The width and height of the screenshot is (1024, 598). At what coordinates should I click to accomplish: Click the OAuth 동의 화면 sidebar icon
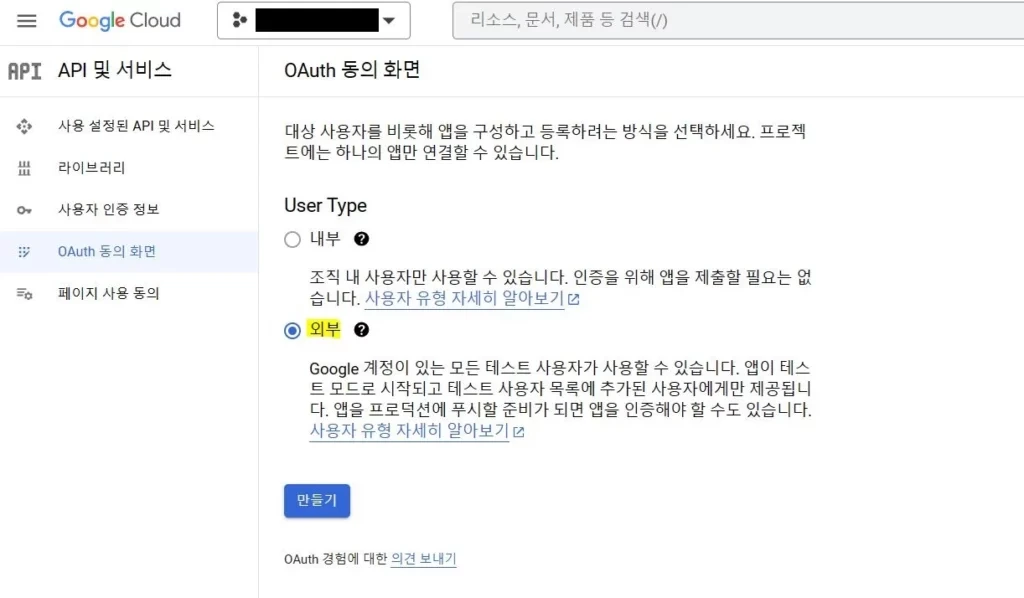pos(24,252)
